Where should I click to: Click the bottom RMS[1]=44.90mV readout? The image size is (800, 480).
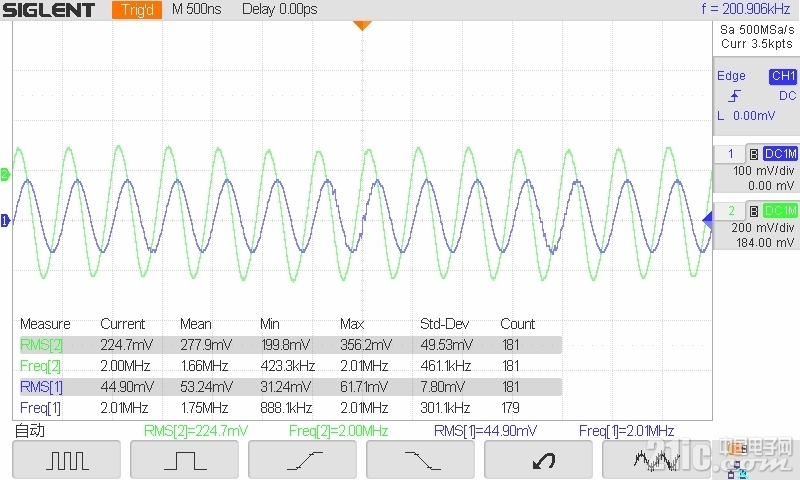[485, 431]
